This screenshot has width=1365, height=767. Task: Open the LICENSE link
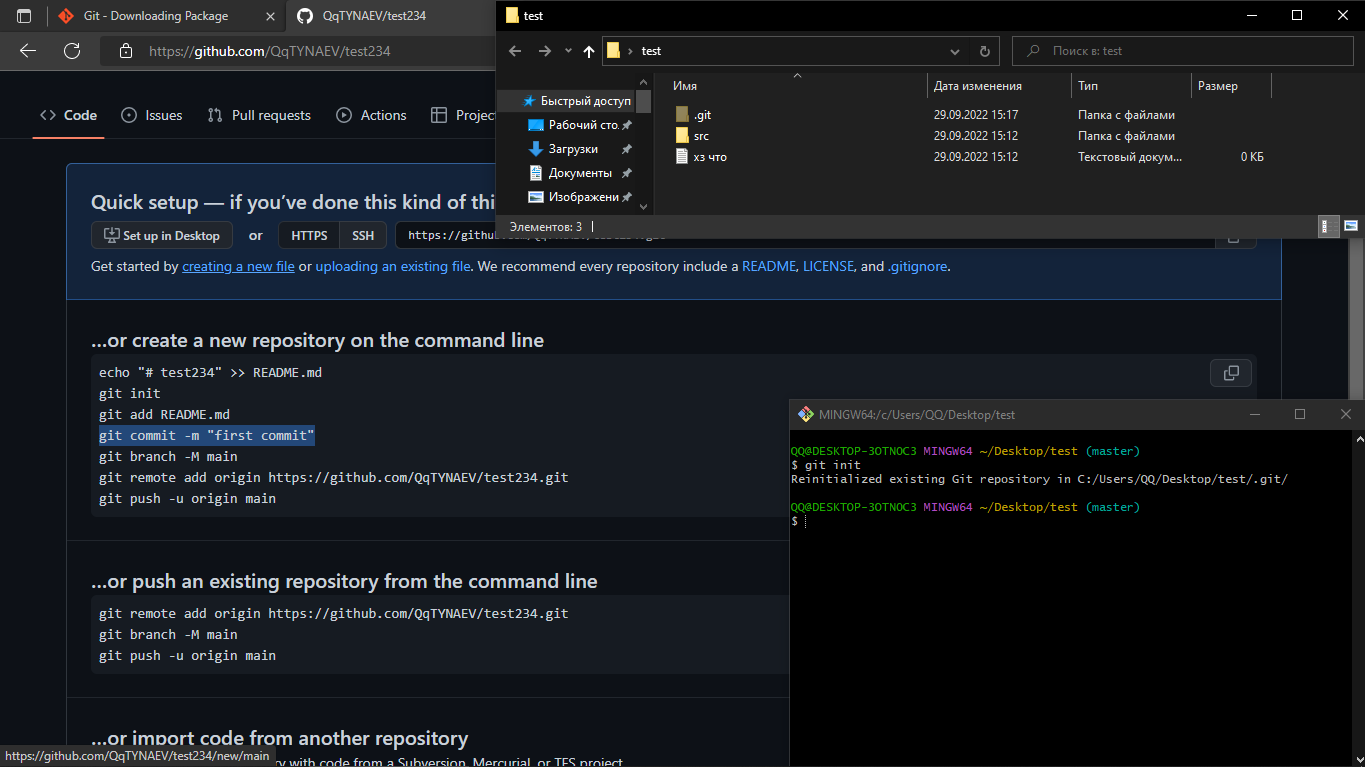pos(828,267)
